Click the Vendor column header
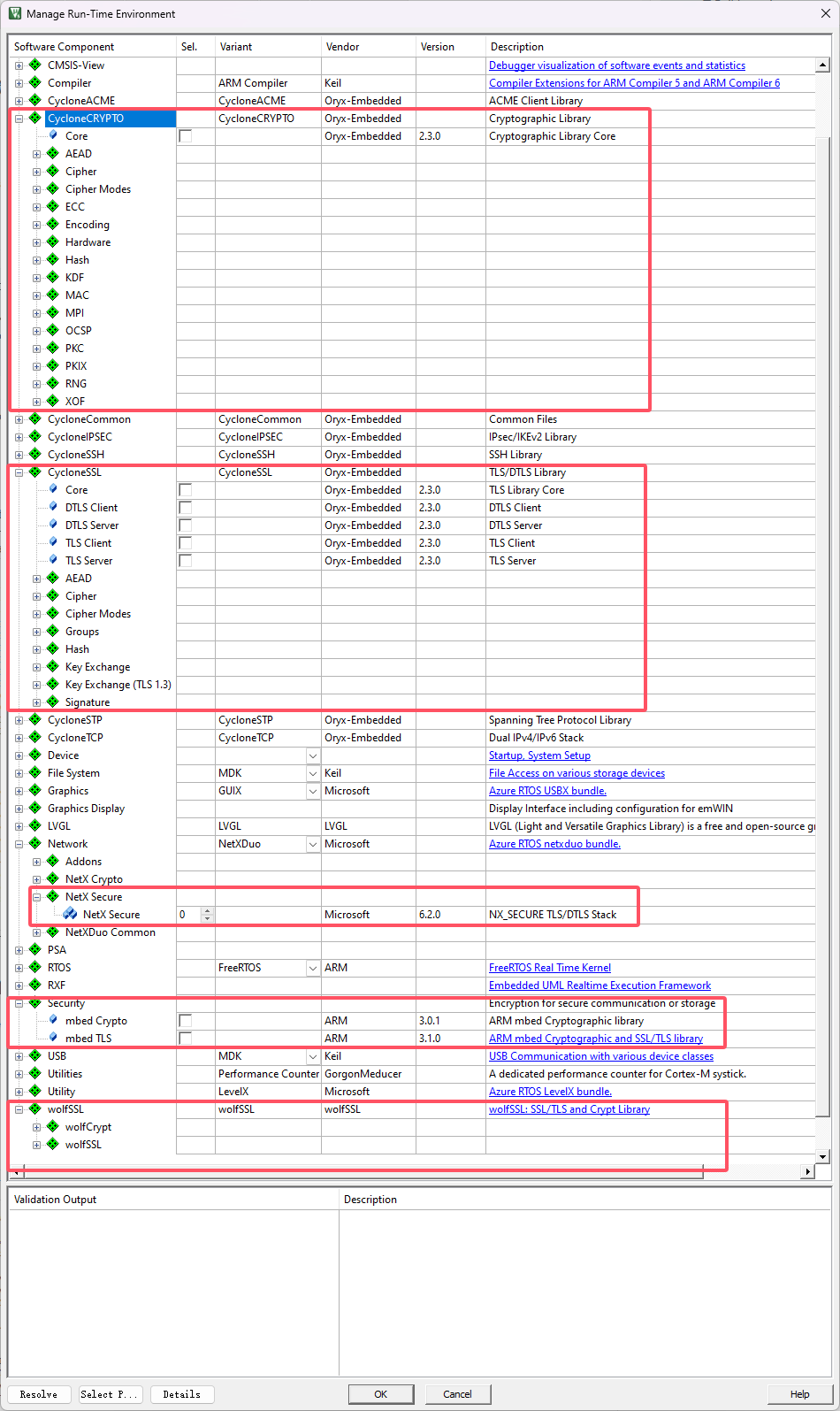Viewport: 840px width, 1411px height. [368, 47]
